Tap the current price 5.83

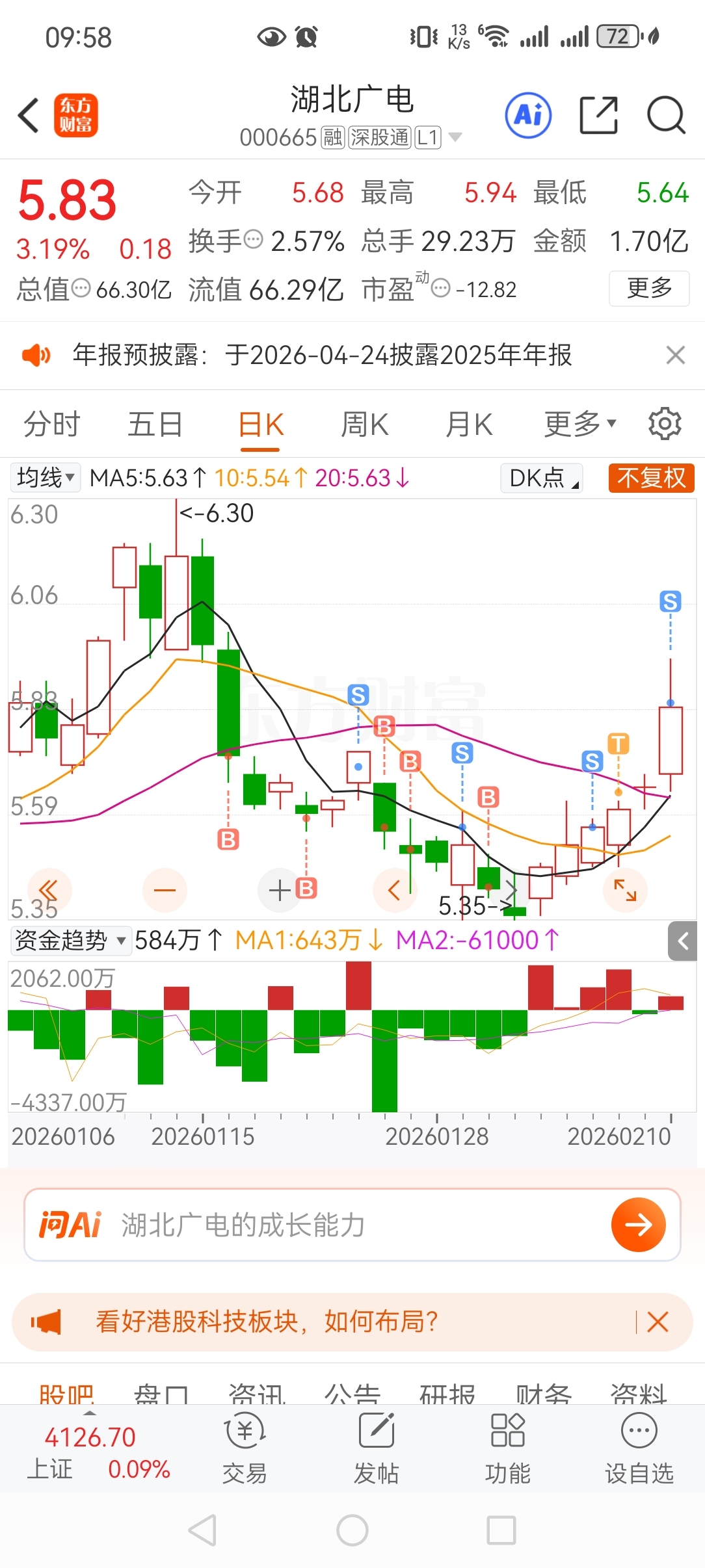tap(67, 200)
